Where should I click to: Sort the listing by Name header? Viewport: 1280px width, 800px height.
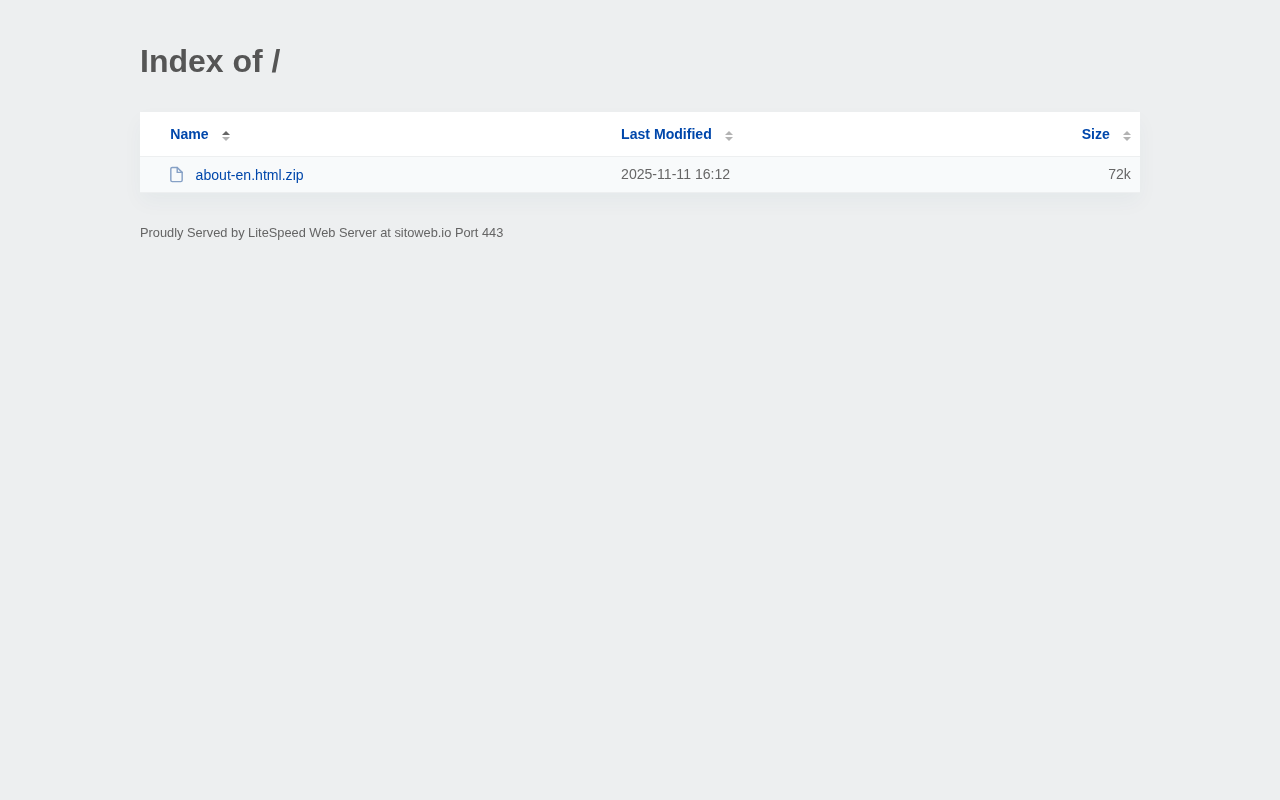tap(189, 134)
